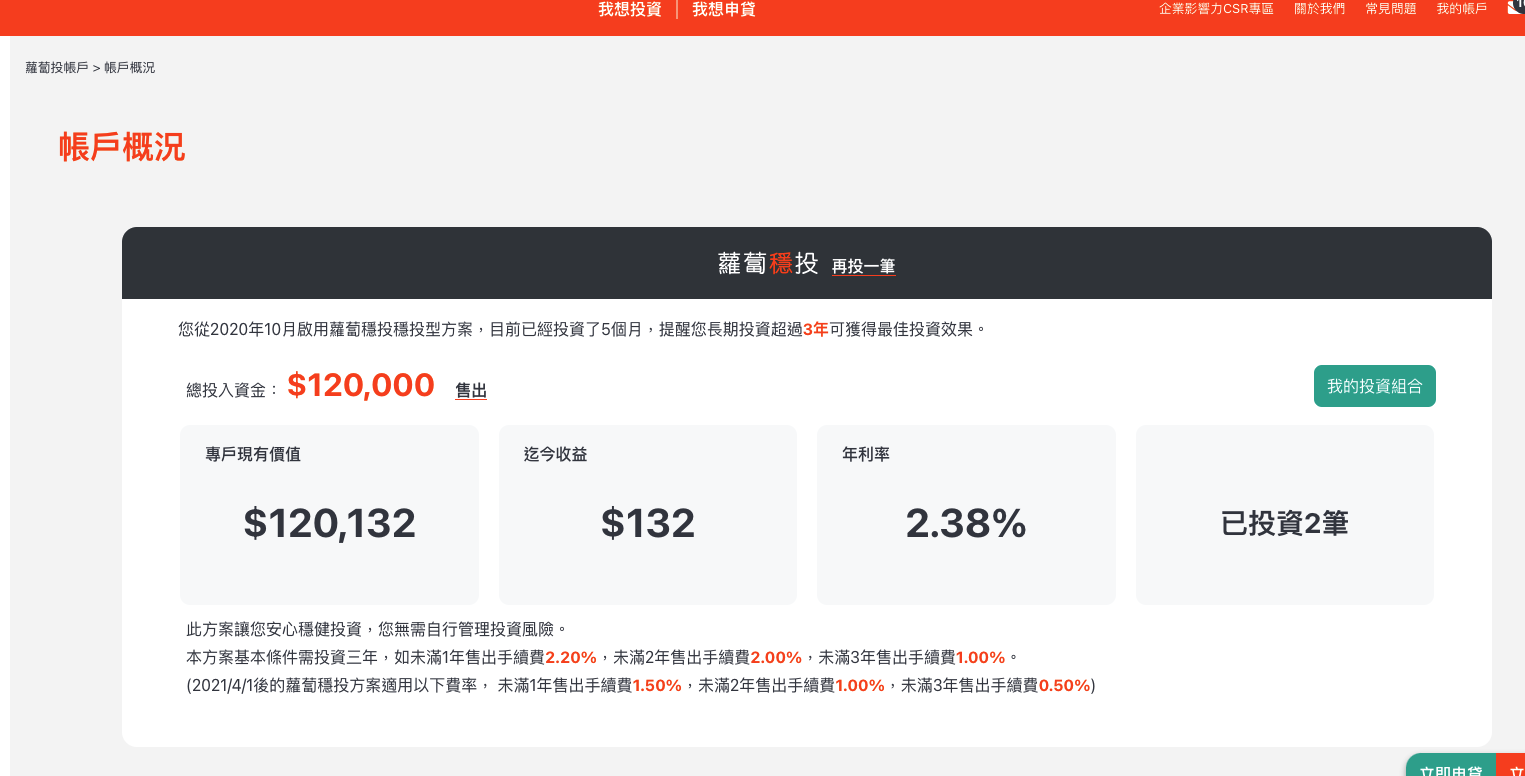Viewport: 1525px width, 776px height.
Task: Go to 企業影響力CSR專區
Action: click(x=1216, y=8)
